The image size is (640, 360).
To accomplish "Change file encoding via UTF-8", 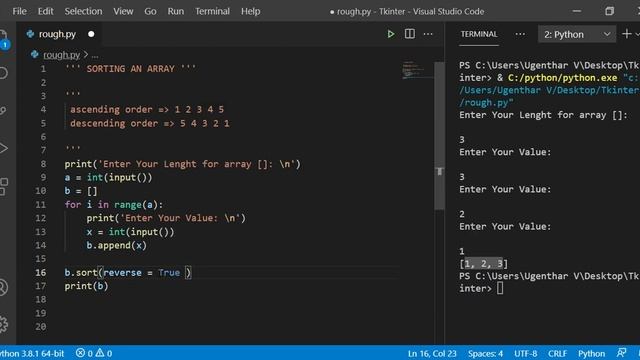I will 525,353.
